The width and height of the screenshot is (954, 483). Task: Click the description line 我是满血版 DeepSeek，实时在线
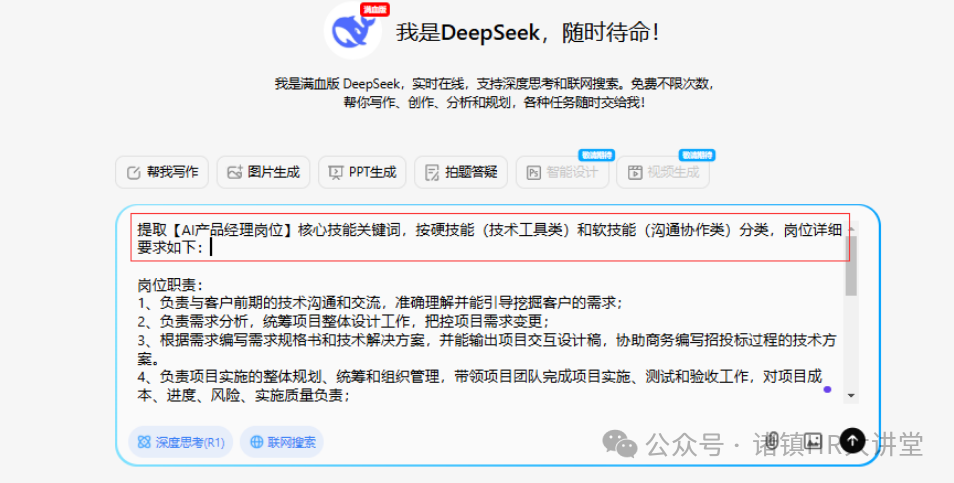[493, 83]
